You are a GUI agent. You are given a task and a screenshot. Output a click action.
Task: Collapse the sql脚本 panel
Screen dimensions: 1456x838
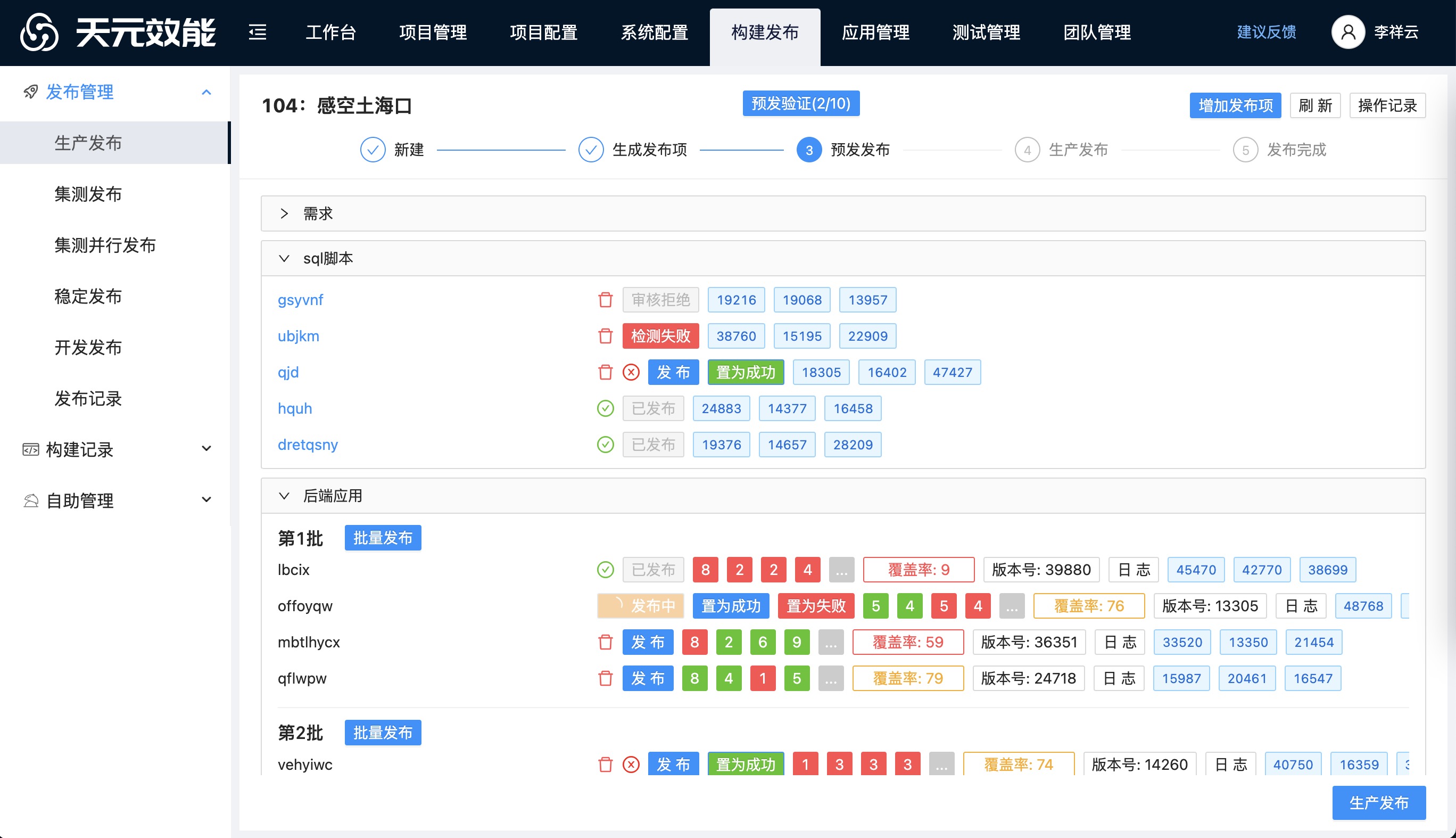click(284, 258)
